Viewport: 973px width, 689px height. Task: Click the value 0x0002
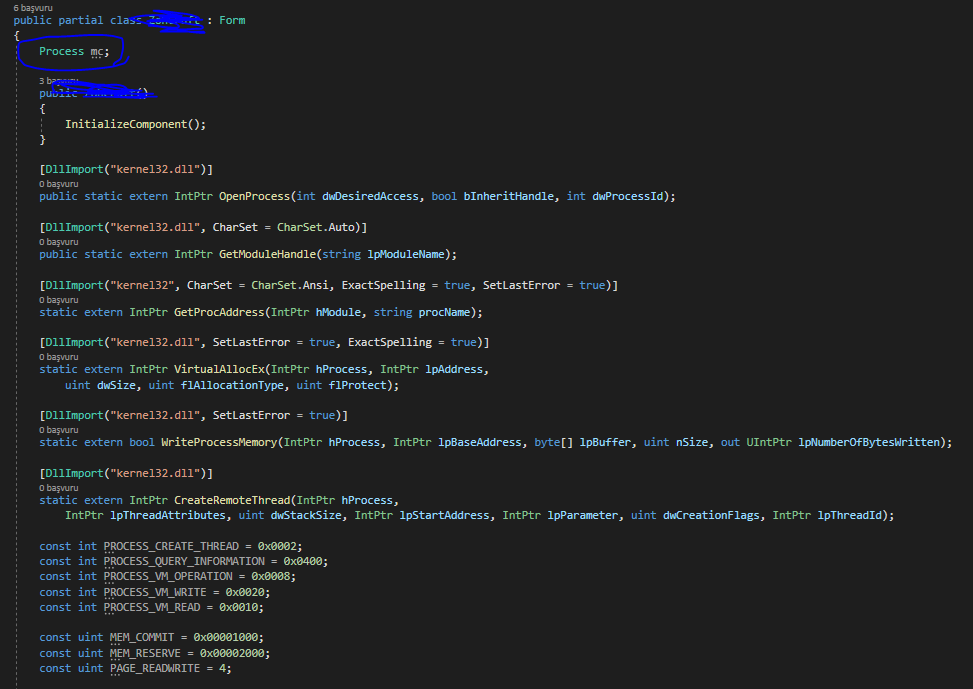(277, 546)
